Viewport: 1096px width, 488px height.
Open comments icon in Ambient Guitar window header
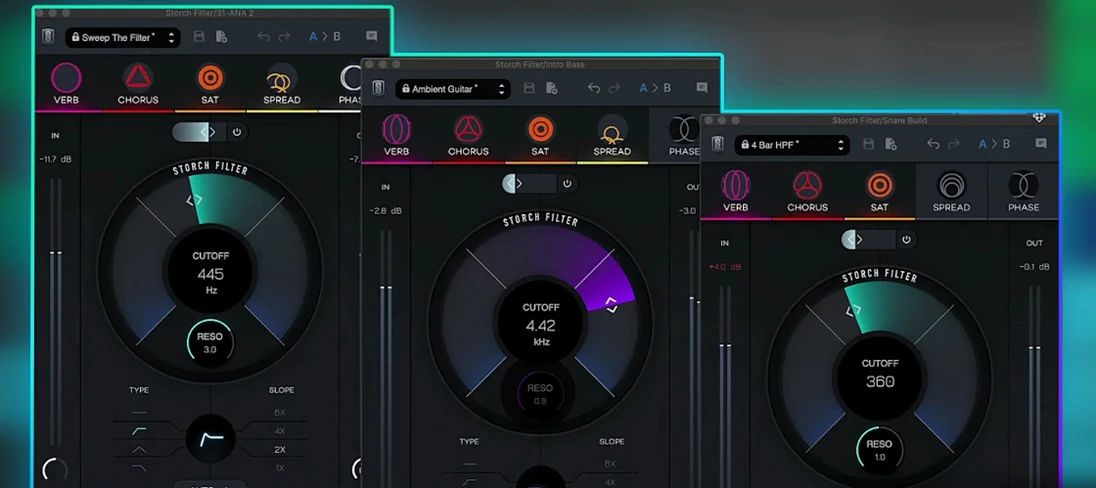[x=702, y=88]
